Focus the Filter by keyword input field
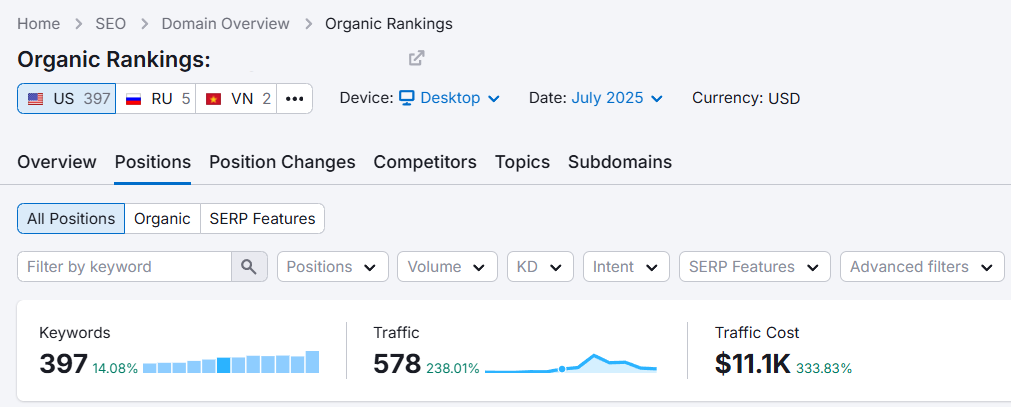The image size is (1011, 407). 124,266
